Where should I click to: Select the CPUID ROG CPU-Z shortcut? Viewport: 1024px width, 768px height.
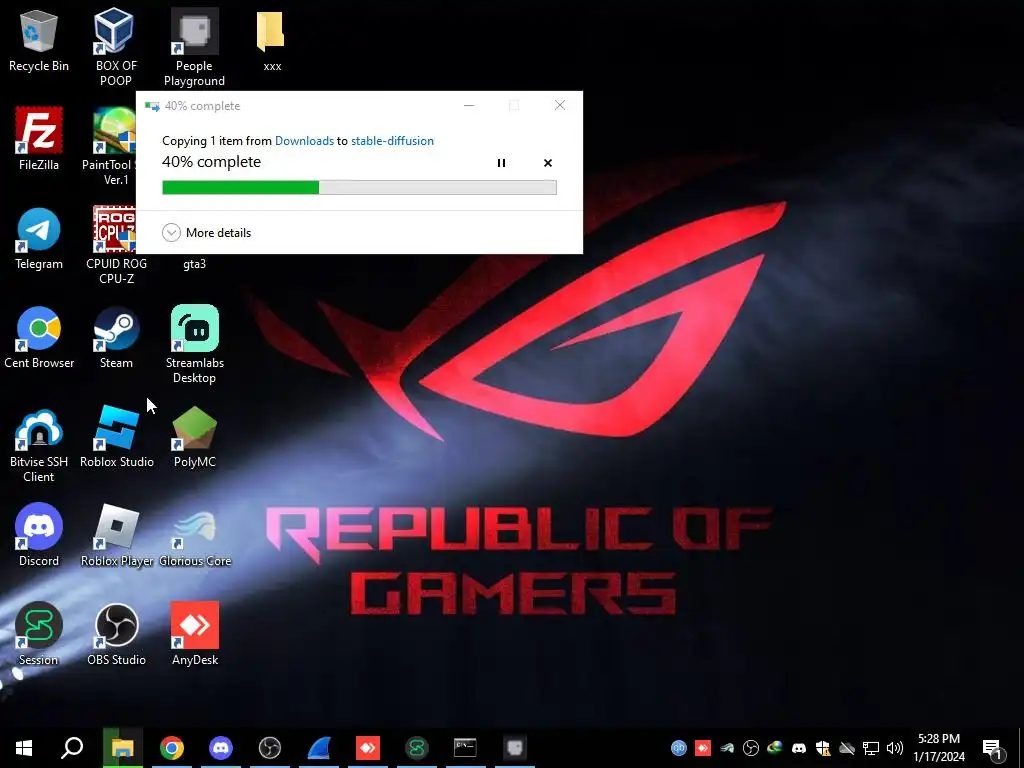(116, 246)
